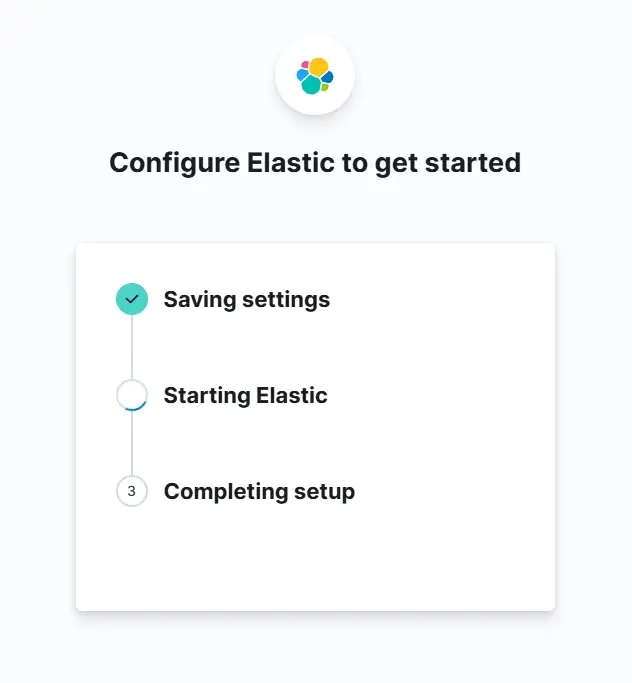Viewport: 632px width, 683px height.
Task: Click the step number 3 circle
Action: click(132, 491)
